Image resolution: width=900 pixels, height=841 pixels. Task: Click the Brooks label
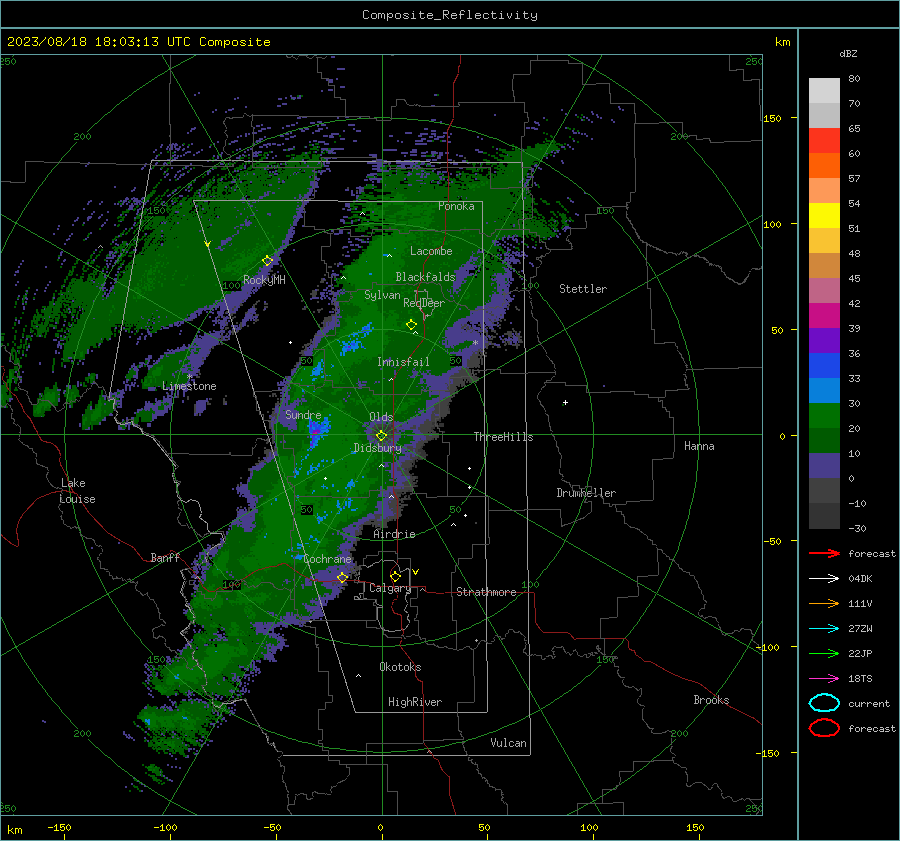711,700
